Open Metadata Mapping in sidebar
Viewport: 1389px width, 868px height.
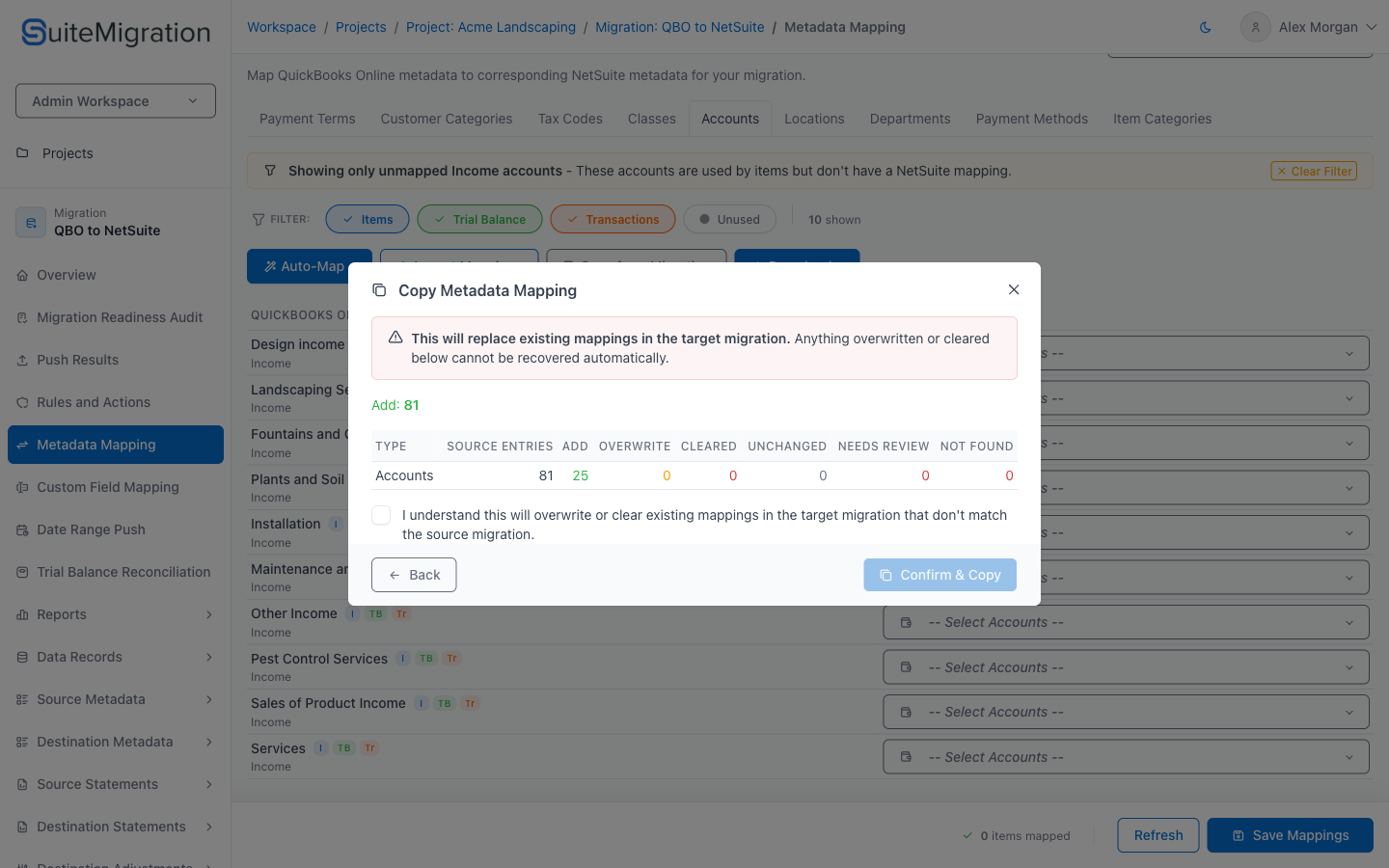coord(116,445)
